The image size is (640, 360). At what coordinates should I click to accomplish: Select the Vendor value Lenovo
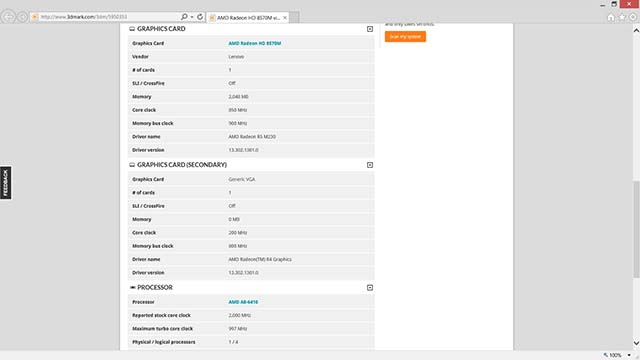tap(236, 57)
